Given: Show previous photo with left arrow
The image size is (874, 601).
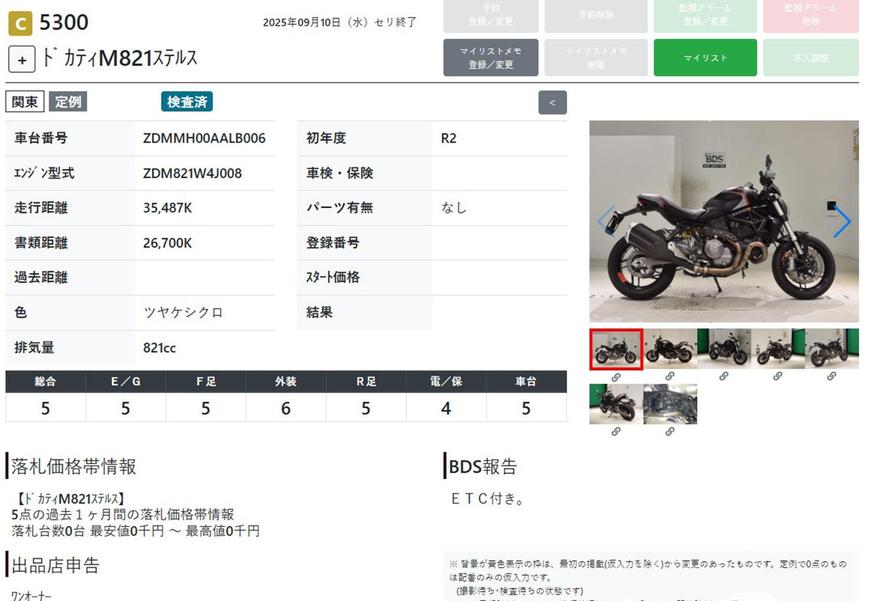Looking at the screenshot, I should coord(604,222).
